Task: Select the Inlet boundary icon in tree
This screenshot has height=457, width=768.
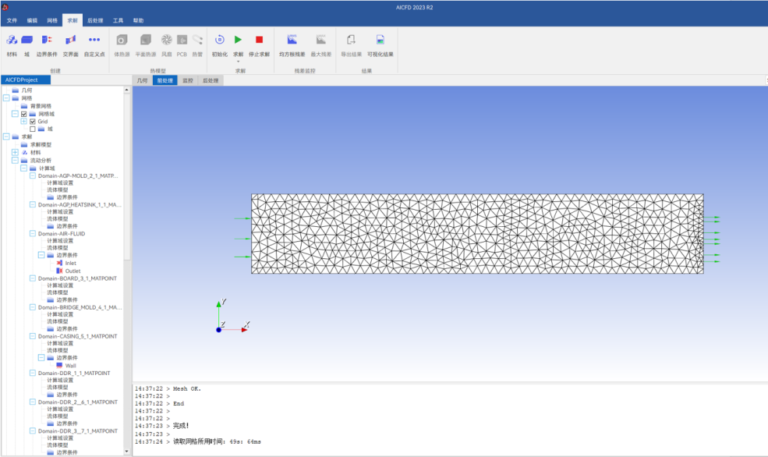Action: pyautogui.click(x=59, y=263)
